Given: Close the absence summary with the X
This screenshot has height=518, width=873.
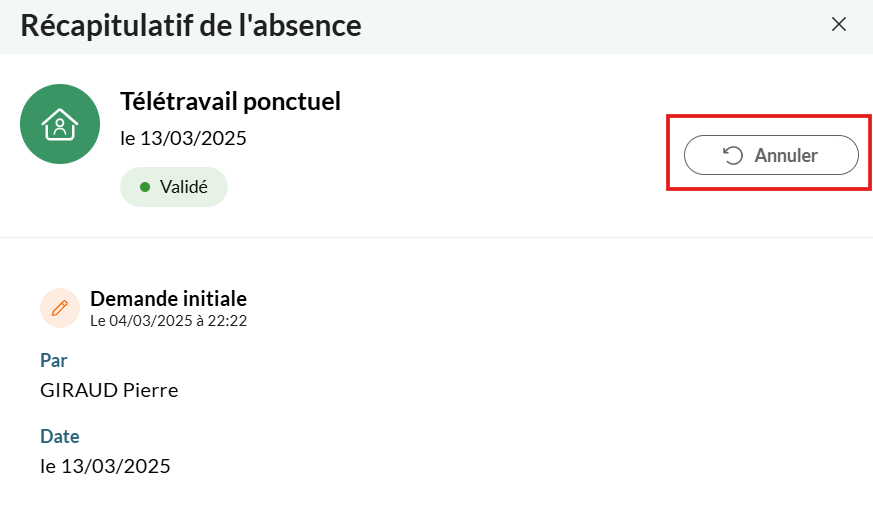Looking at the screenshot, I should 838,24.
